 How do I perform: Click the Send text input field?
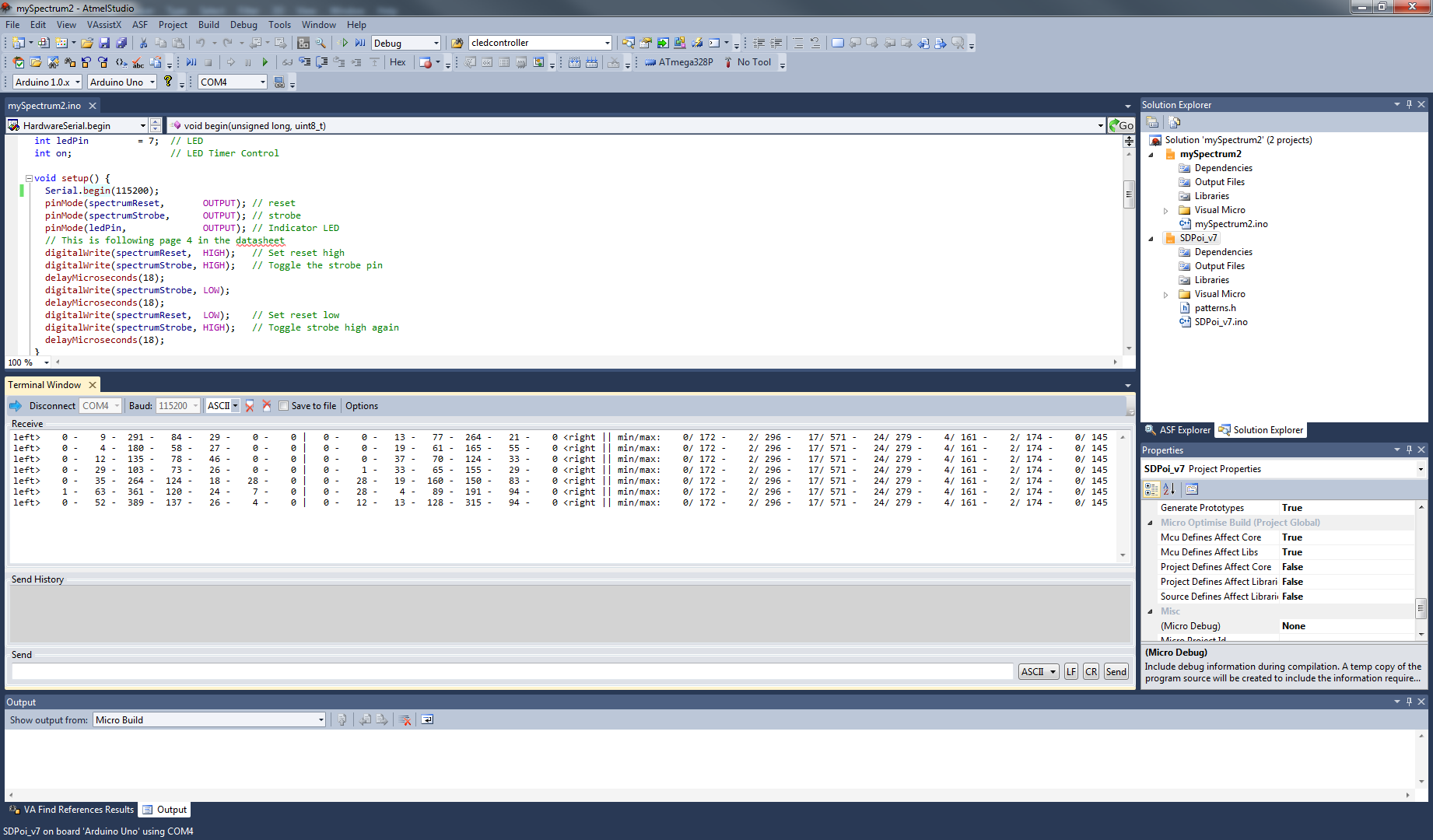(x=512, y=672)
